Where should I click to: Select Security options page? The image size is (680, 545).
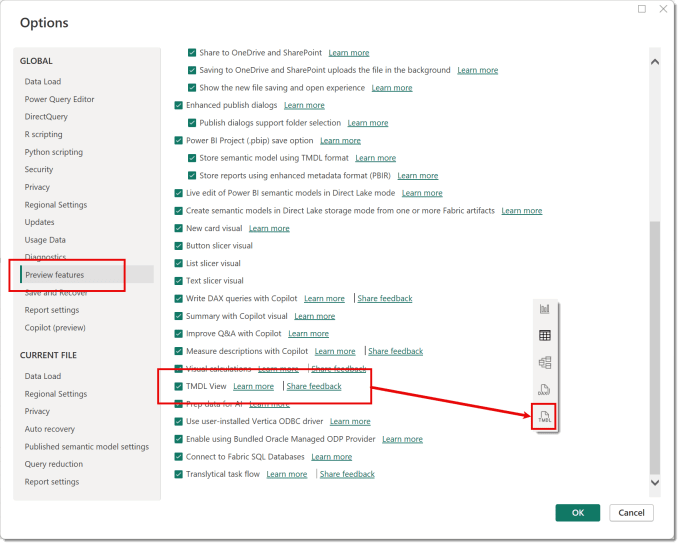click(39, 170)
